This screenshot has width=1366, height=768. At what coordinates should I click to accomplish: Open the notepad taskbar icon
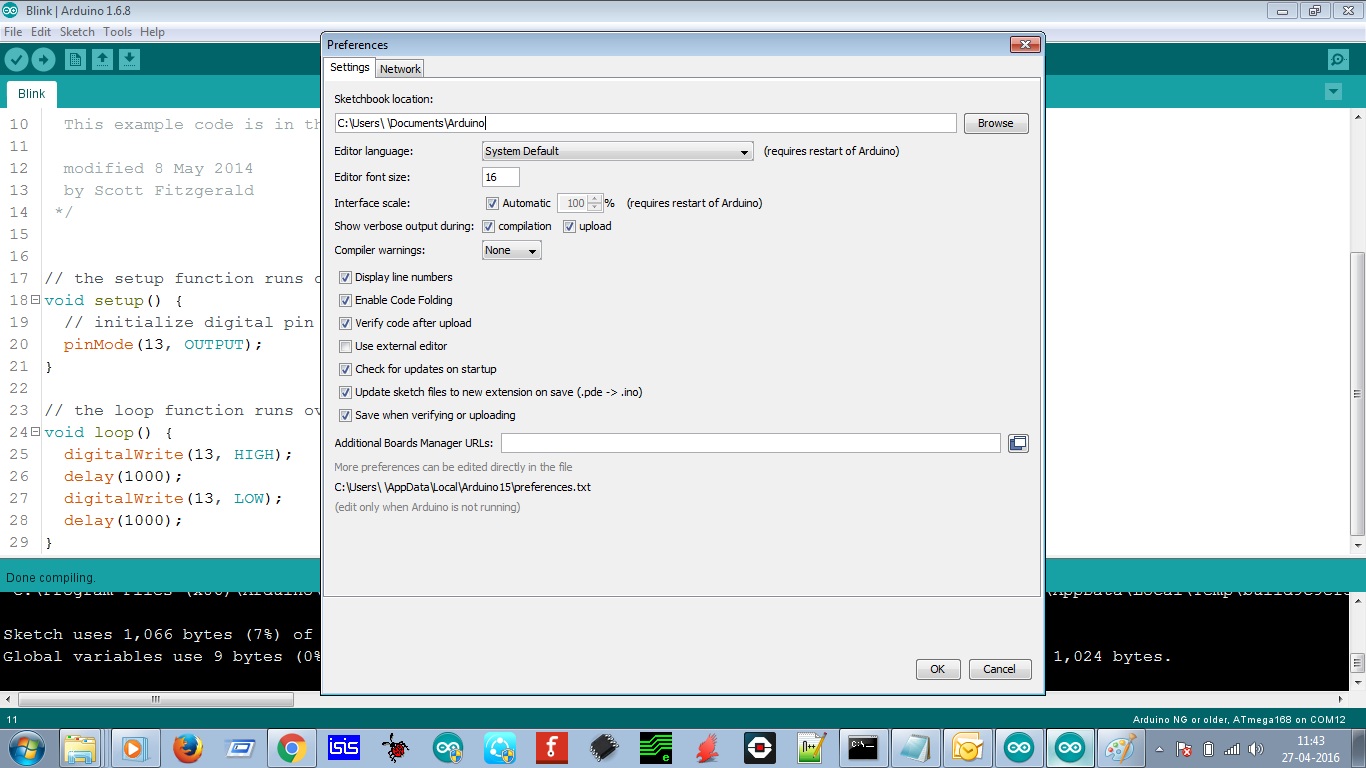tap(914, 748)
